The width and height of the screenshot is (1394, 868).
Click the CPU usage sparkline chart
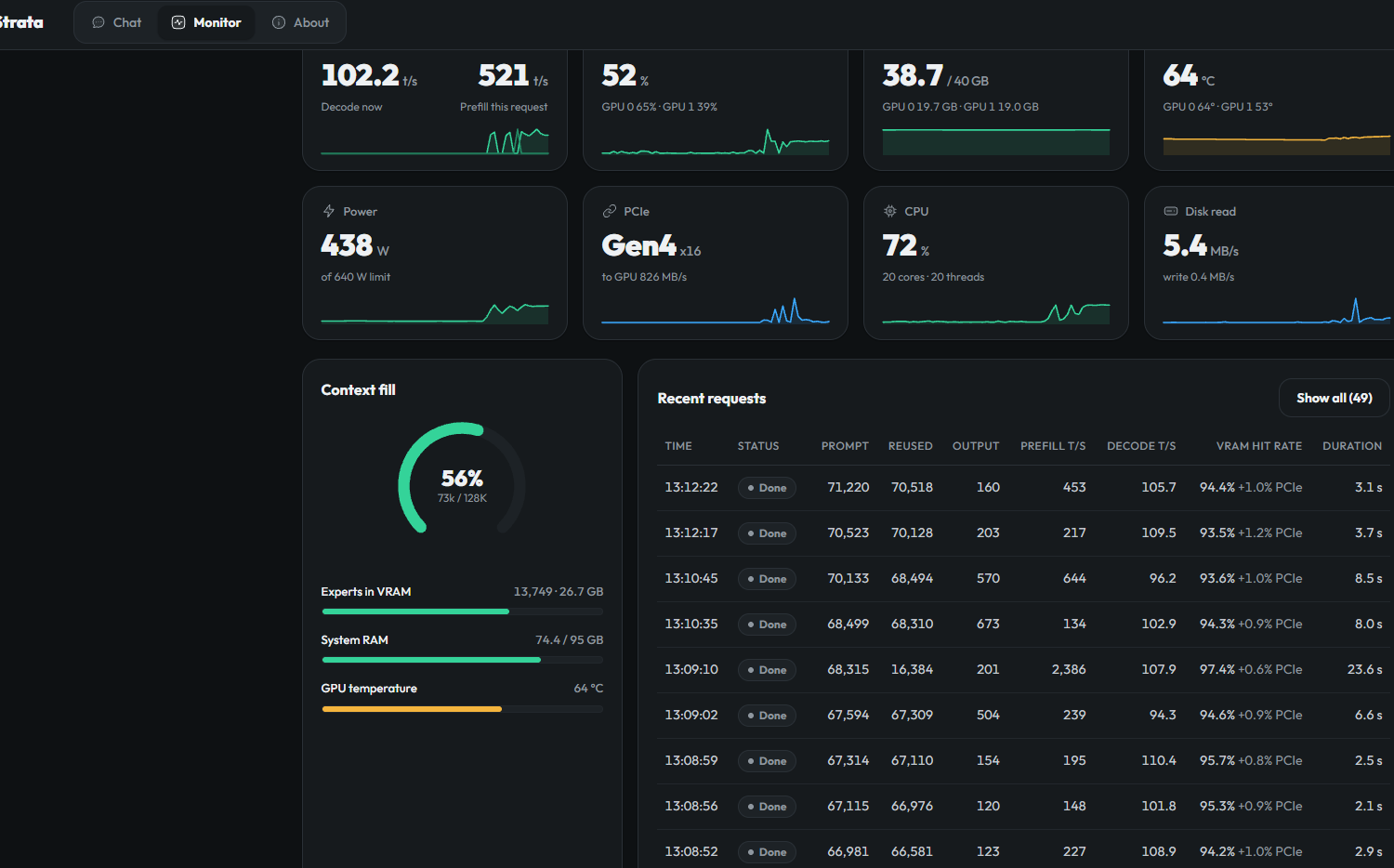pos(996,312)
